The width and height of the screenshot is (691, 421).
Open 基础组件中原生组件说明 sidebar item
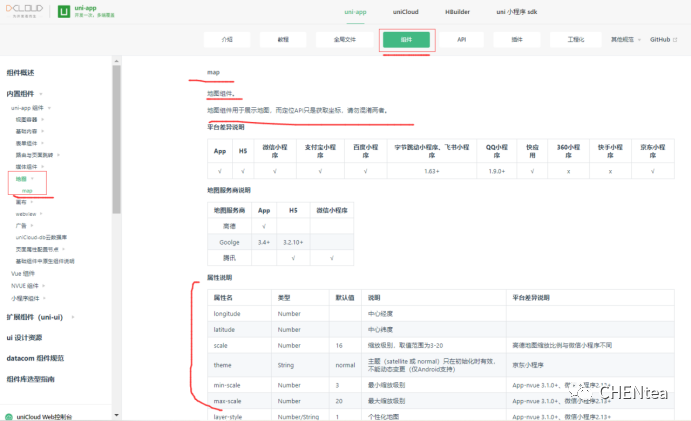[45, 261]
